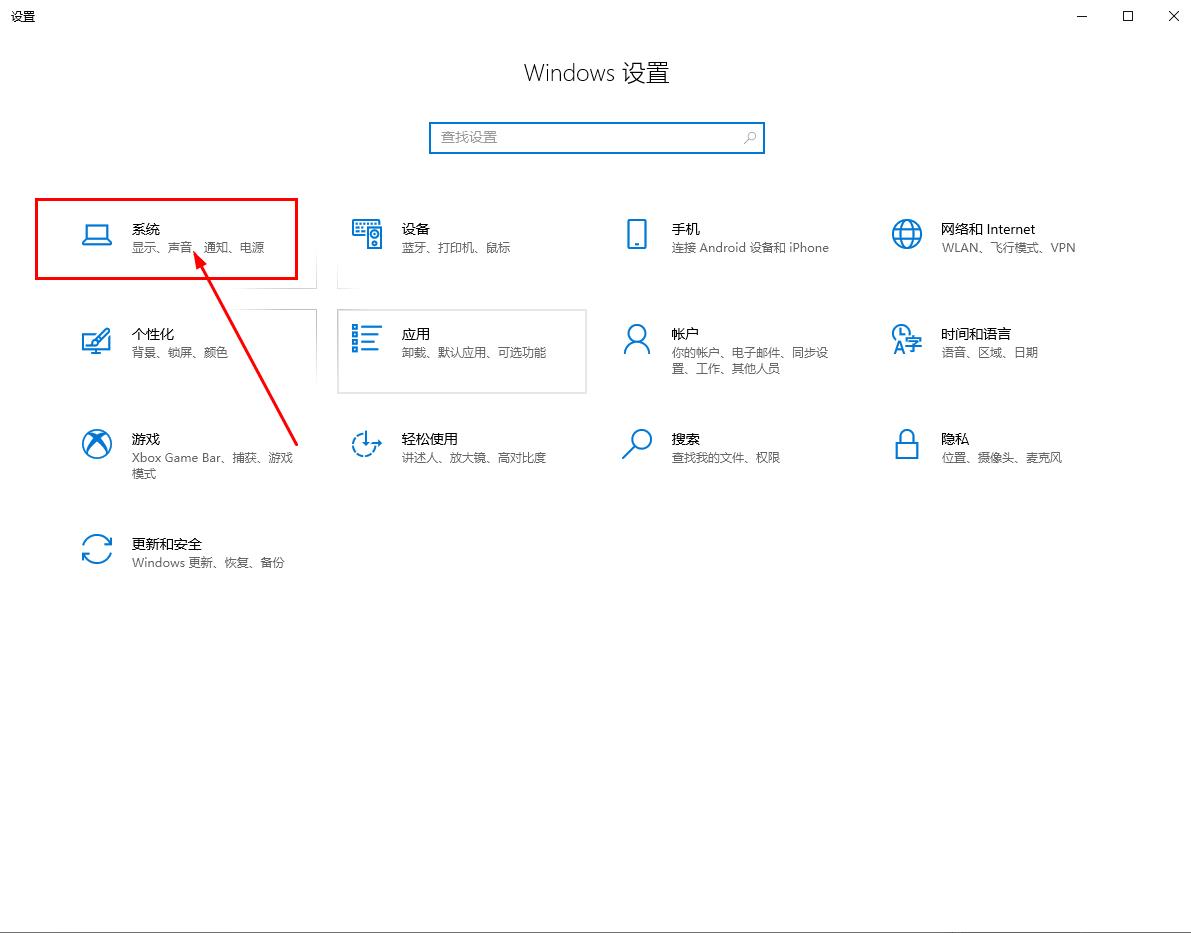1191x933 pixels.
Task: Click the text 查找我的文件、权限
Action: click(725, 457)
